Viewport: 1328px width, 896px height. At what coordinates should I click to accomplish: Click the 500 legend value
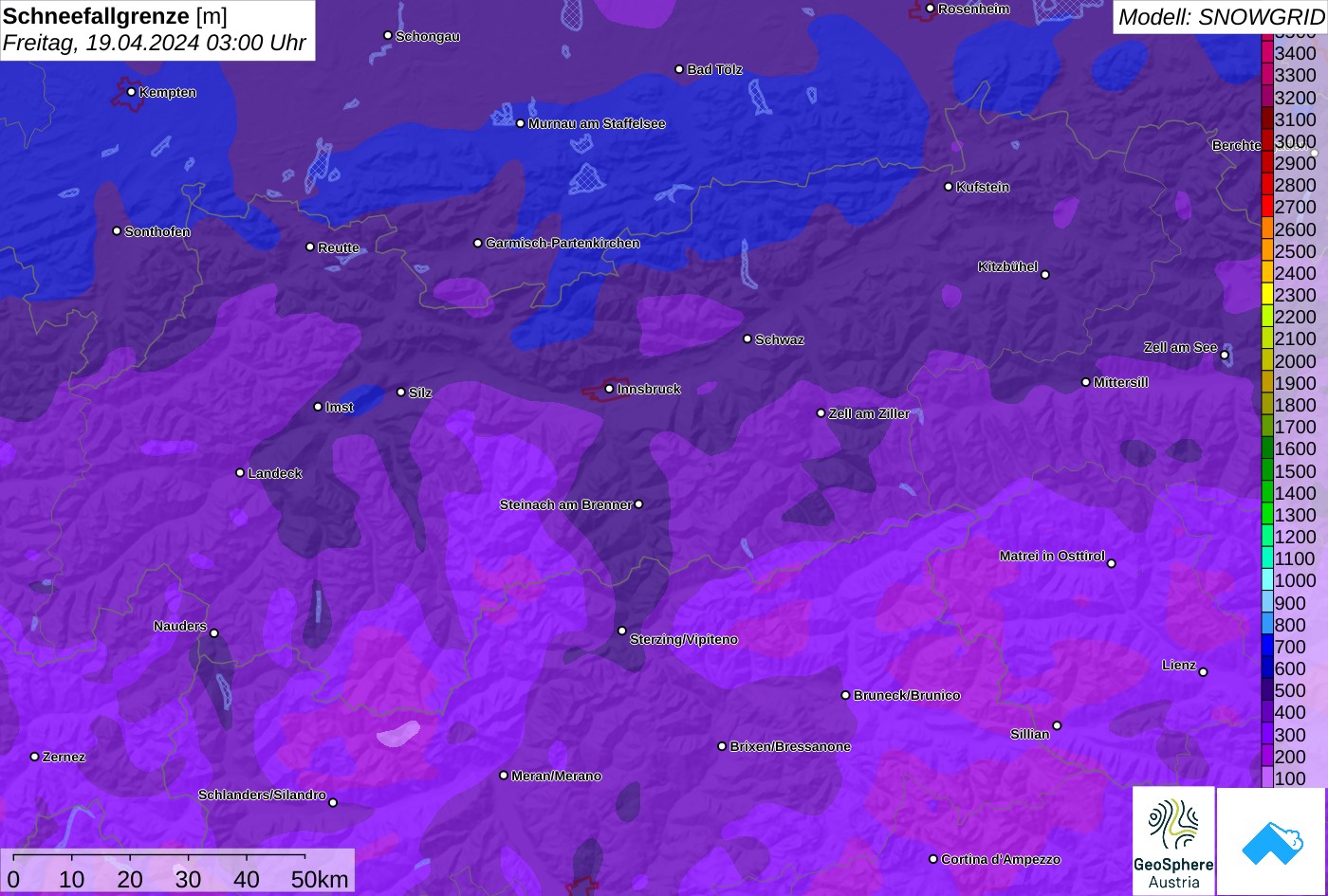pos(1290,690)
